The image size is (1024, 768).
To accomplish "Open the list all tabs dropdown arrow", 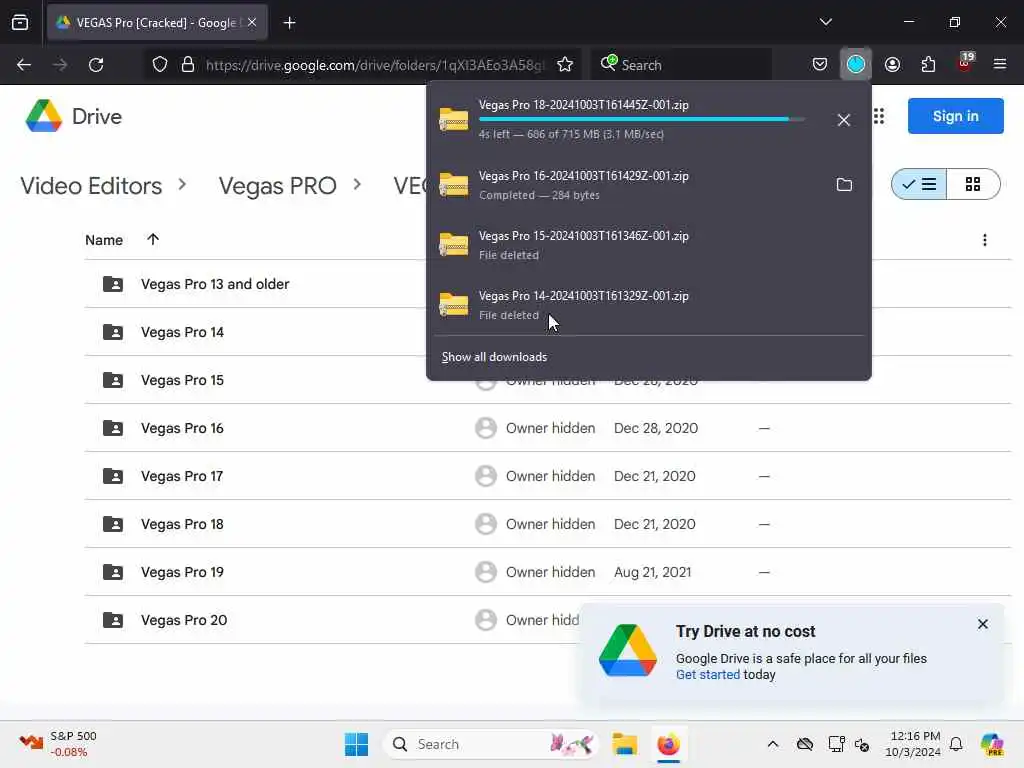I will click(x=825, y=22).
